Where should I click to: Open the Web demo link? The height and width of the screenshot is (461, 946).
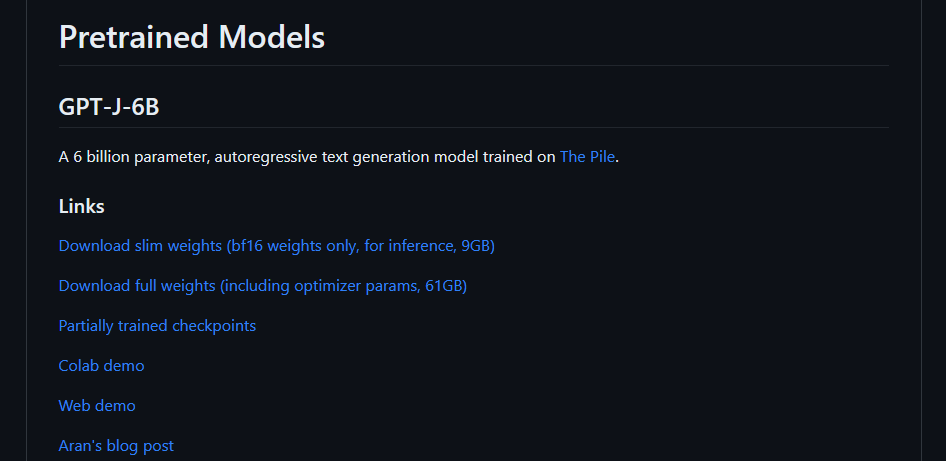(x=97, y=406)
